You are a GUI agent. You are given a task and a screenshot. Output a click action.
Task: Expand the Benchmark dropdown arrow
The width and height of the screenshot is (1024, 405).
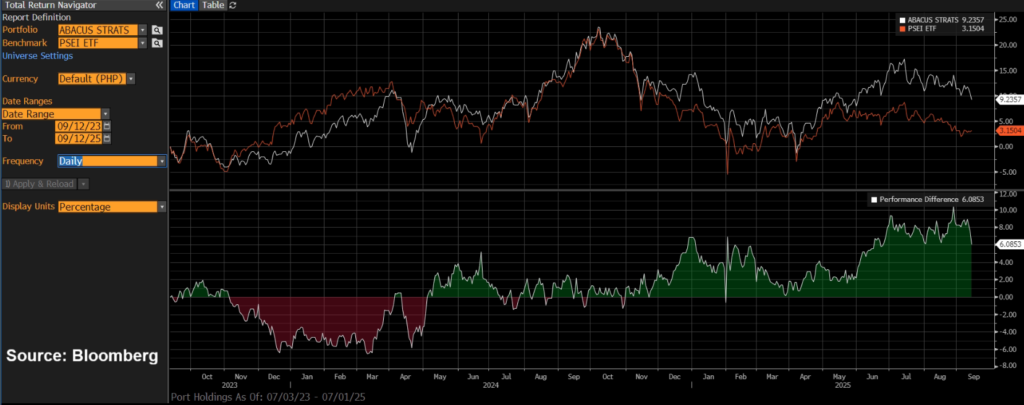(142, 43)
